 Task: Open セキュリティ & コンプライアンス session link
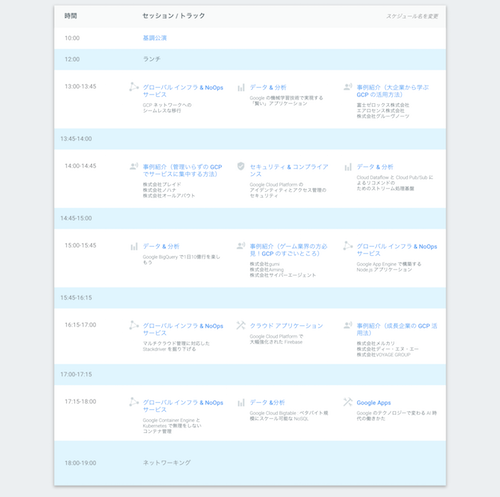(x=289, y=170)
